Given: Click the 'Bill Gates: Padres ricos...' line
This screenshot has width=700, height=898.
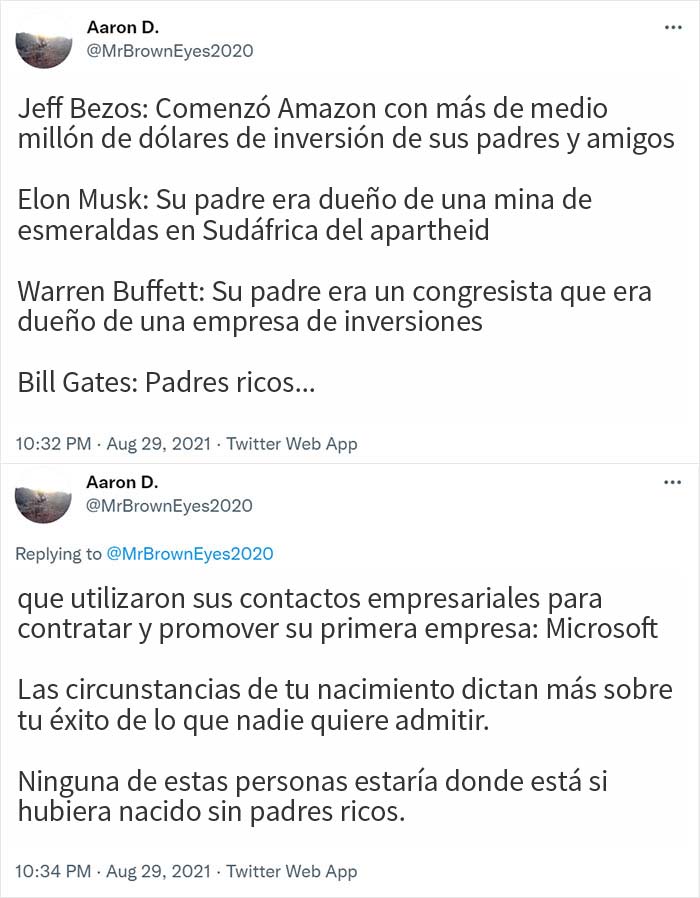Looking at the screenshot, I should coord(166,383).
